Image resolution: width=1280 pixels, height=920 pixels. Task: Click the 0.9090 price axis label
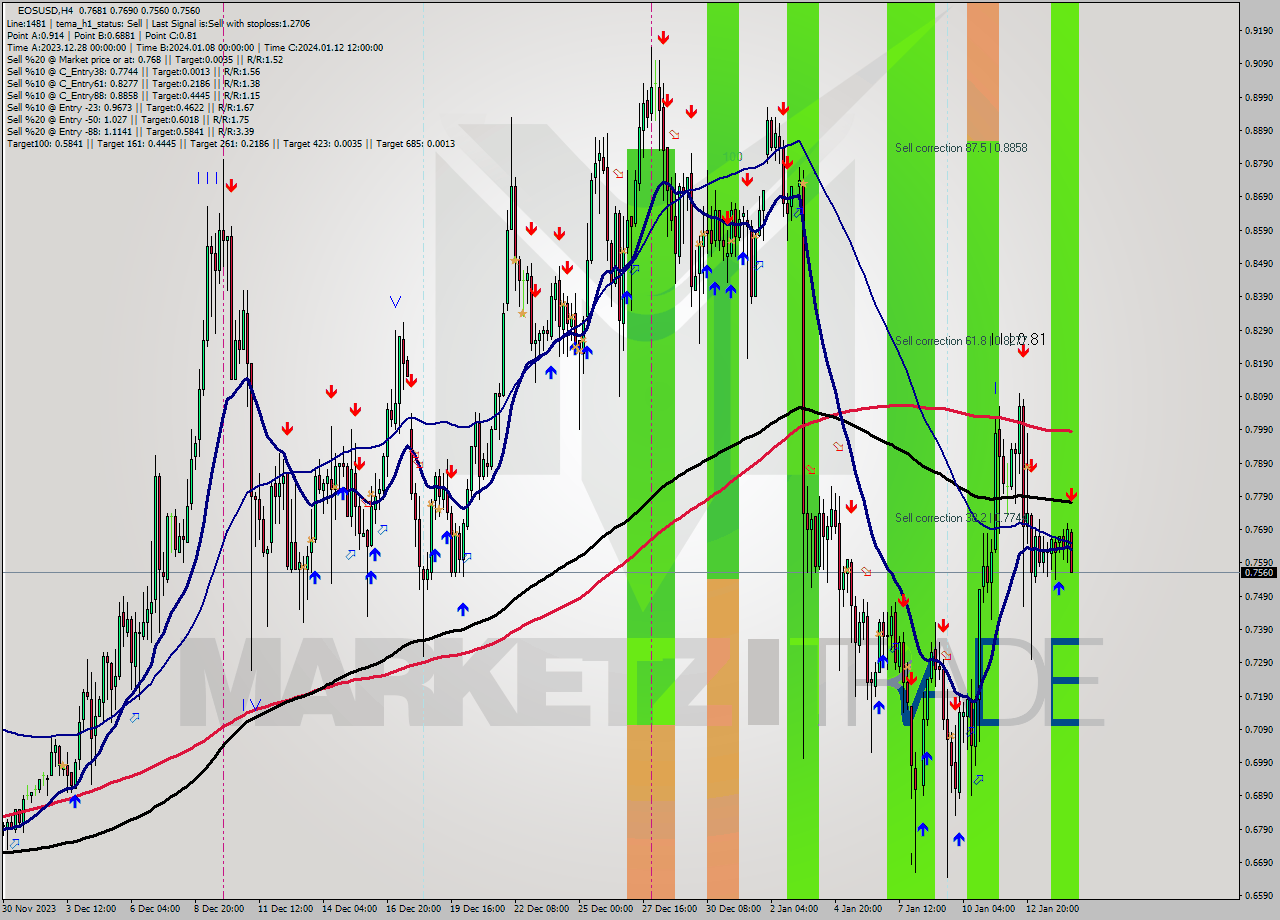pos(1258,64)
